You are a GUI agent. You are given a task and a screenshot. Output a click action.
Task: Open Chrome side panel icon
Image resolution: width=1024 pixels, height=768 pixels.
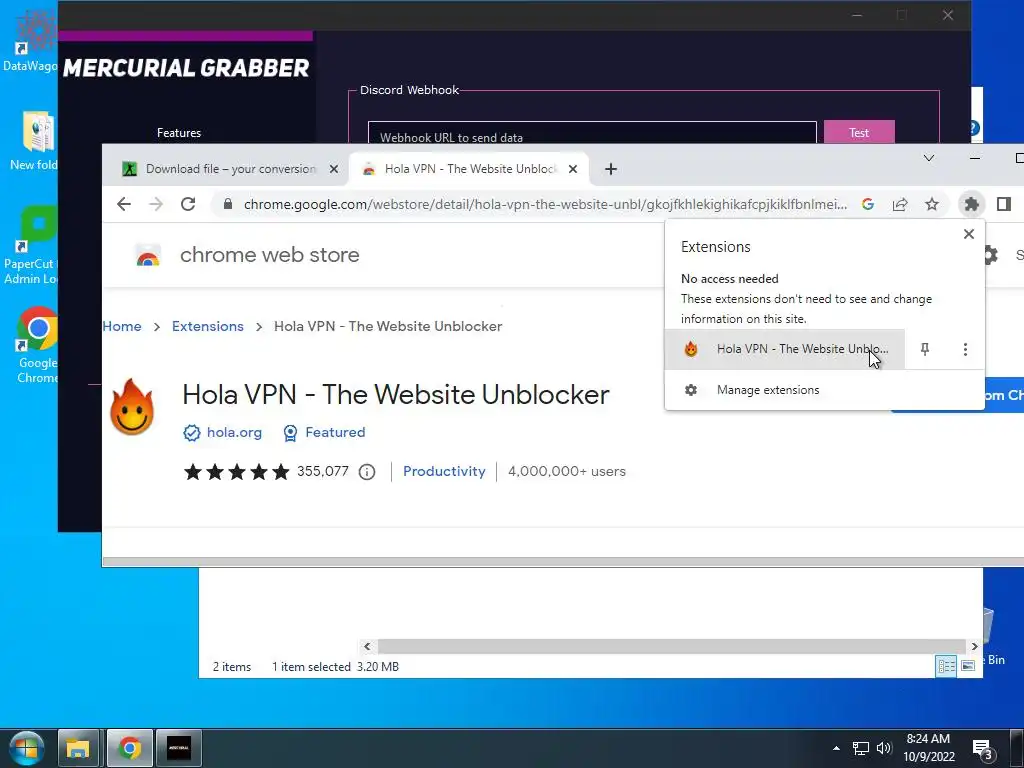coord(1004,204)
